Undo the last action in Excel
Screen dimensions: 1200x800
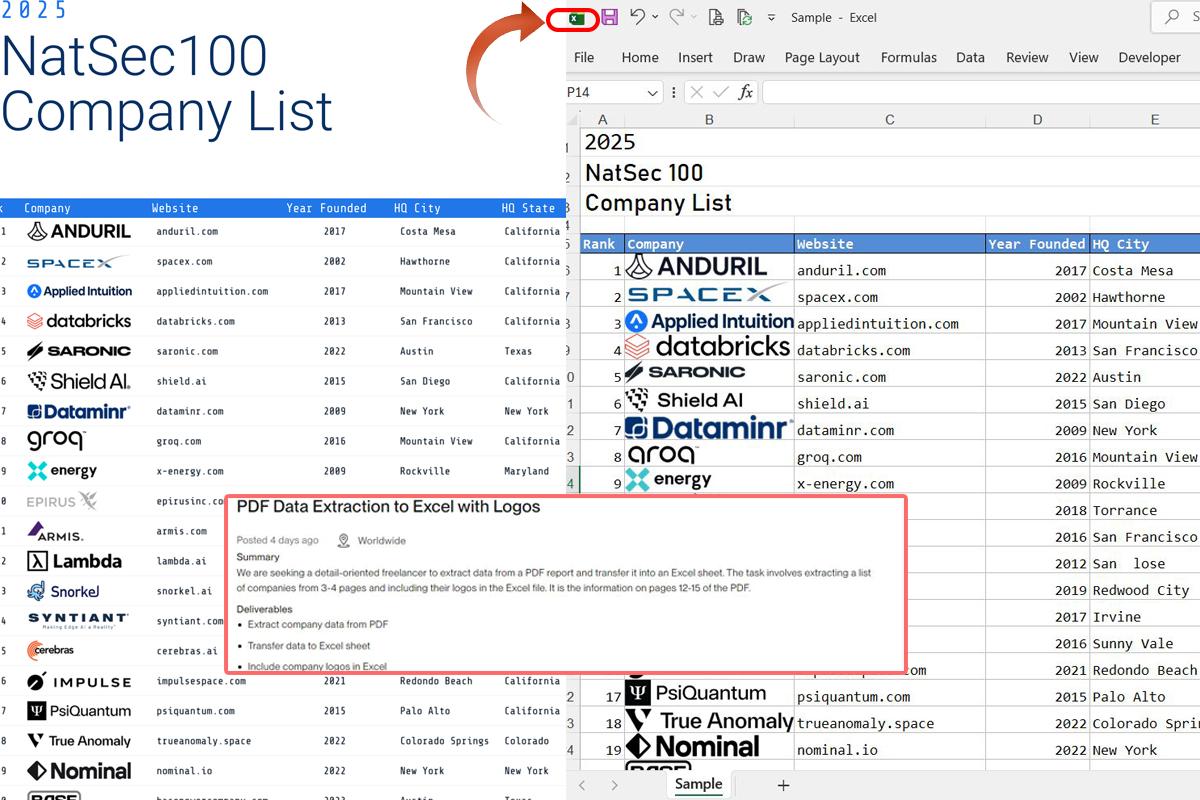coord(637,17)
